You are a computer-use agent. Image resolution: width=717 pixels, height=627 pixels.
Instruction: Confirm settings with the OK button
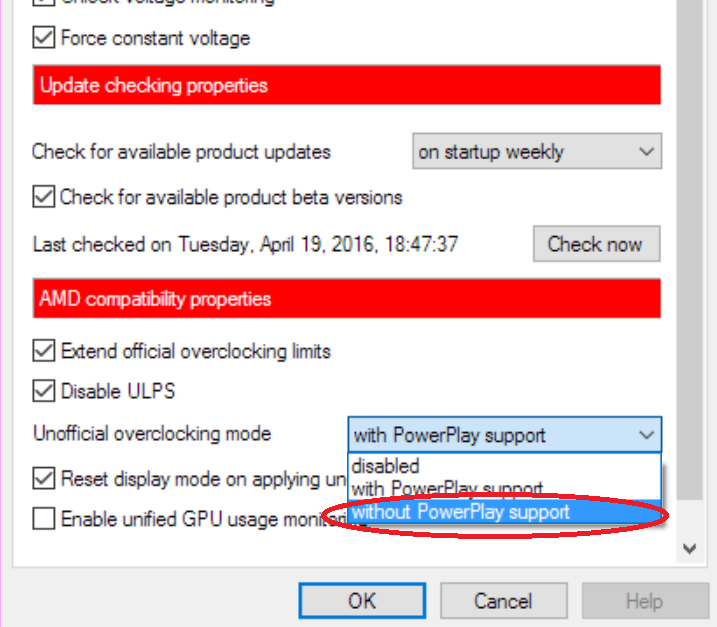362,601
